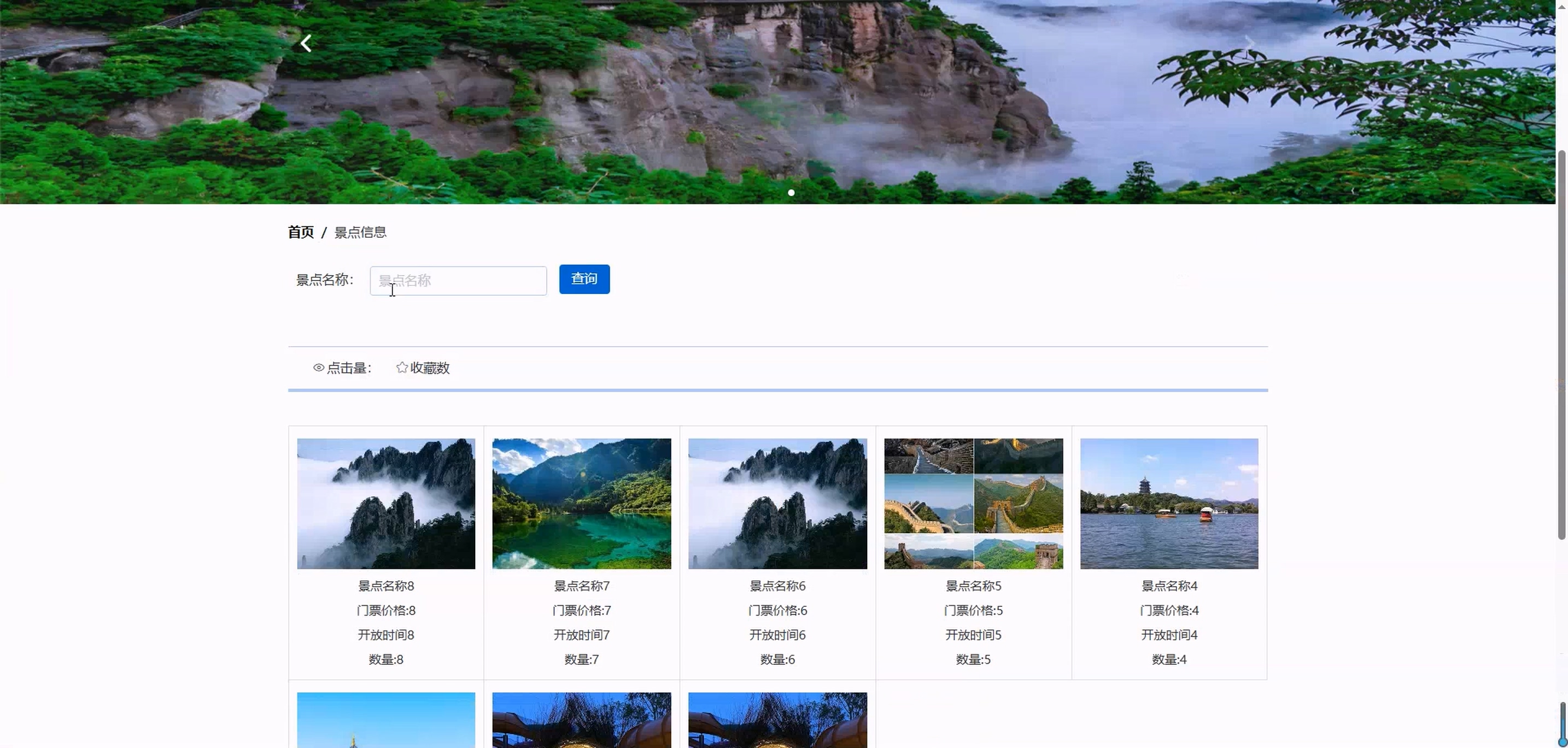Image resolution: width=1568 pixels, height=748 pixels.
Task: Open the 景点名称4 lake pagoda thumbnail
Action: [x=1169, y=504]
